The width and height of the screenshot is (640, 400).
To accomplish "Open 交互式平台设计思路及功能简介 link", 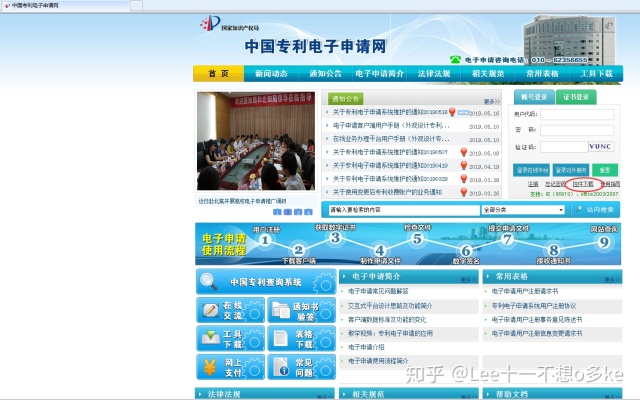I will coord(390,306).
